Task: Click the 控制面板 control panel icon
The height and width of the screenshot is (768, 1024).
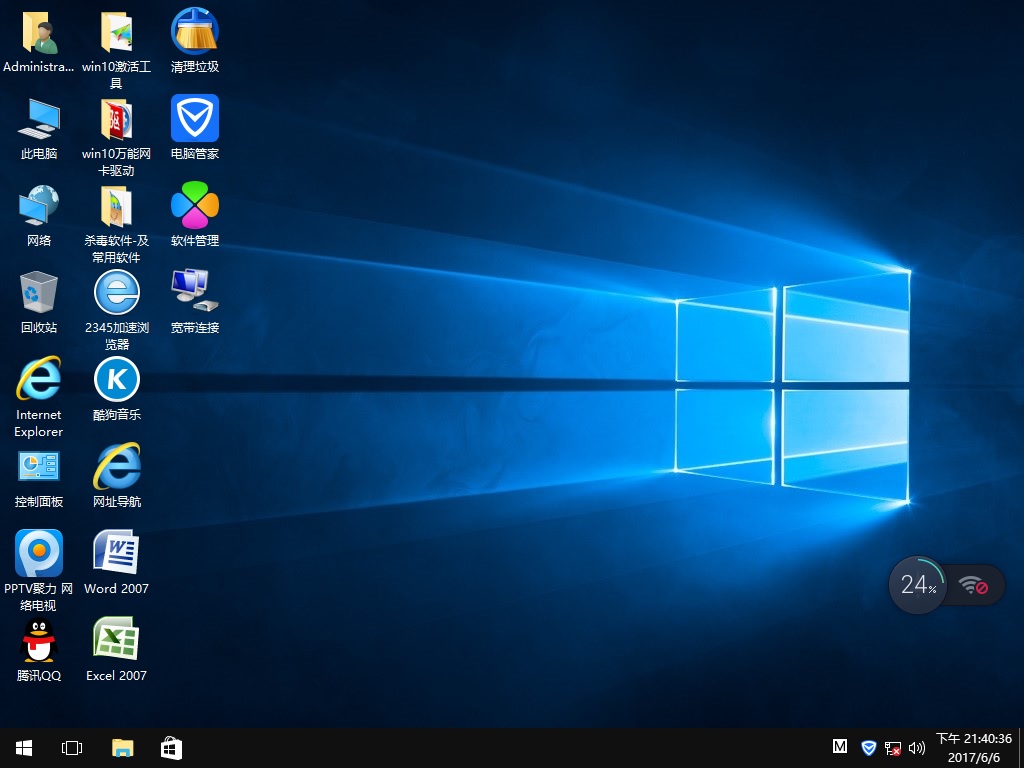Action: click(39, 467)
